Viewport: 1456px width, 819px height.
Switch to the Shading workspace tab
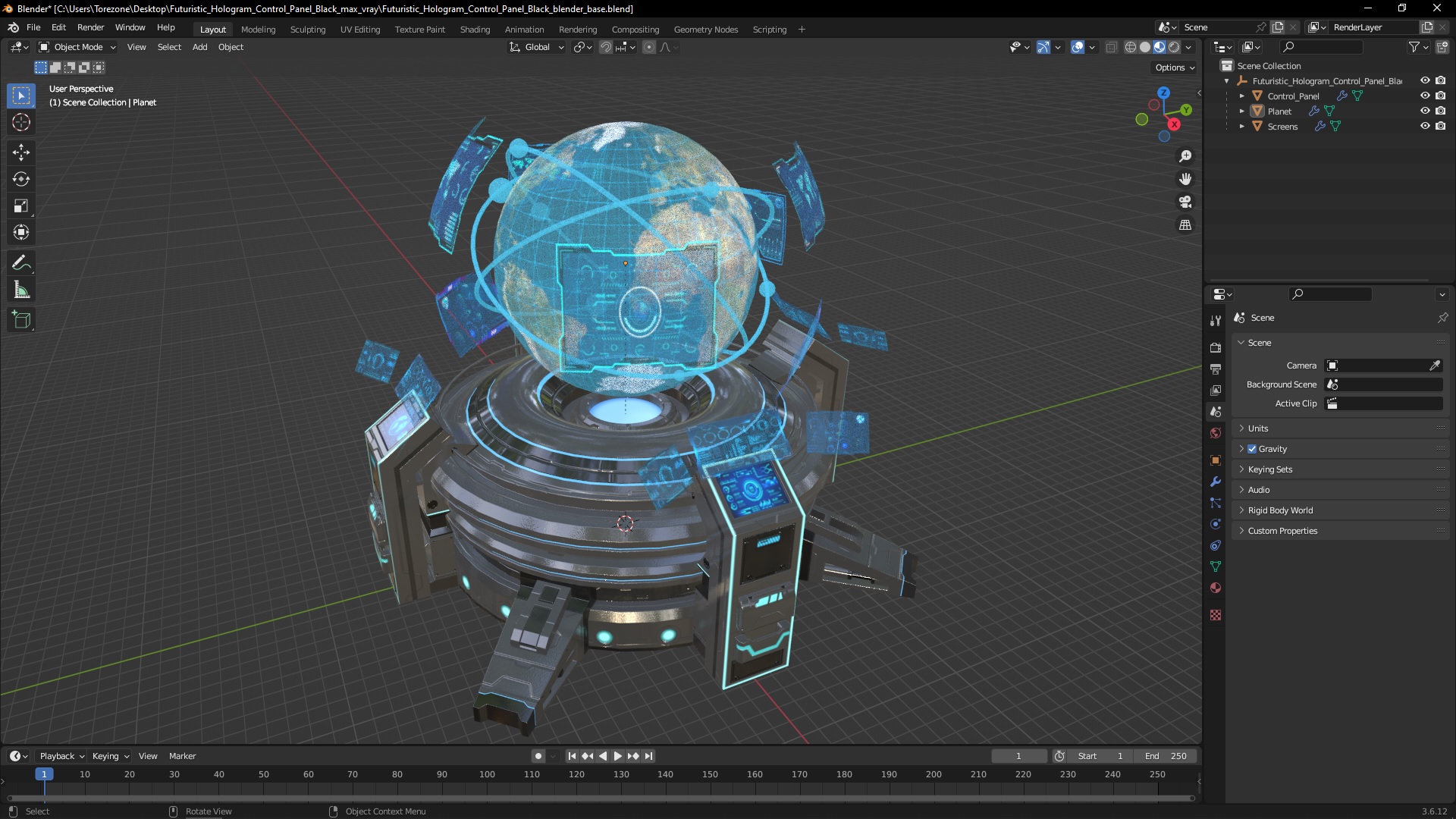point(475,30)
